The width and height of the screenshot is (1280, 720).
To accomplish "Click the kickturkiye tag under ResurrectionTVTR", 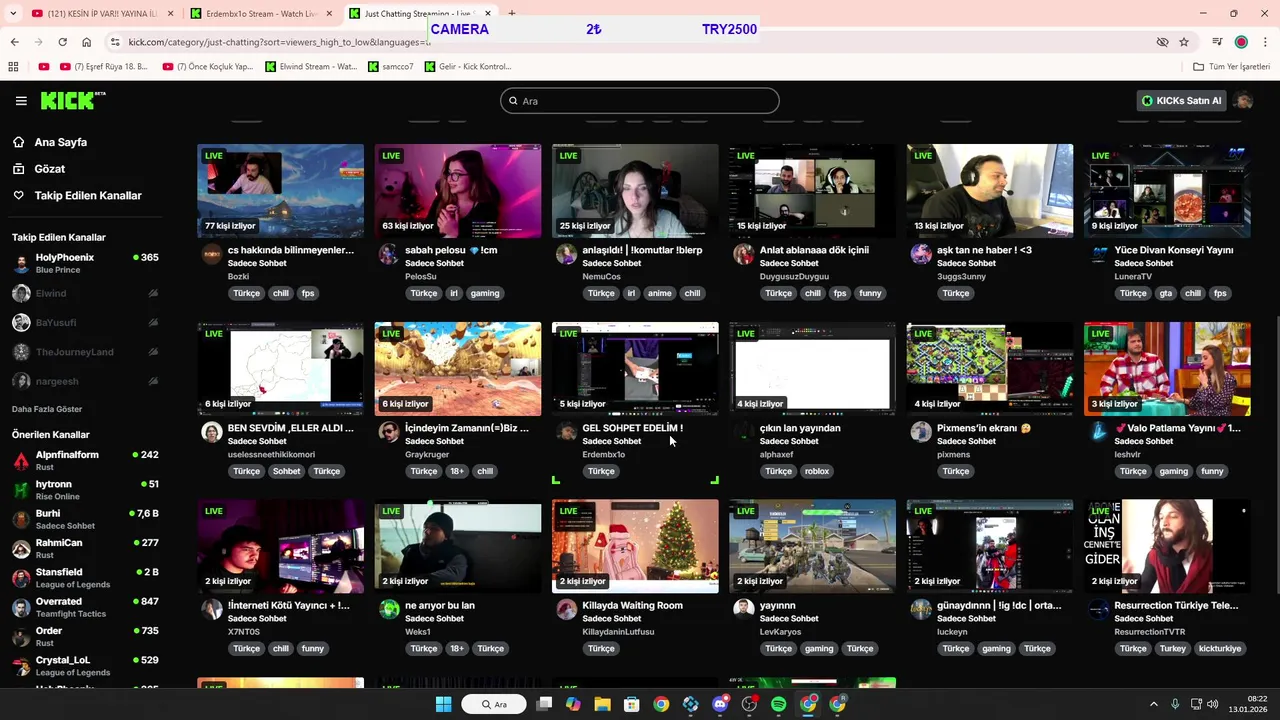I will (x=1219, y=648).
